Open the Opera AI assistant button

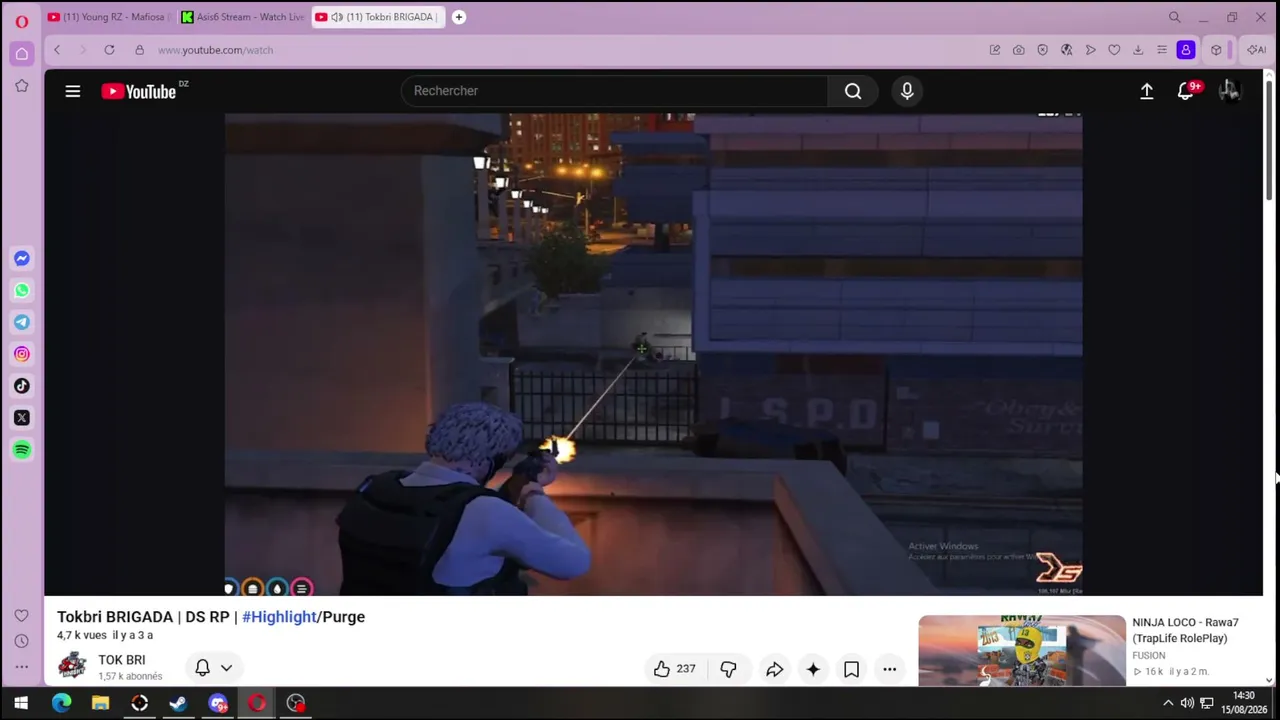tap(1256, 50)
